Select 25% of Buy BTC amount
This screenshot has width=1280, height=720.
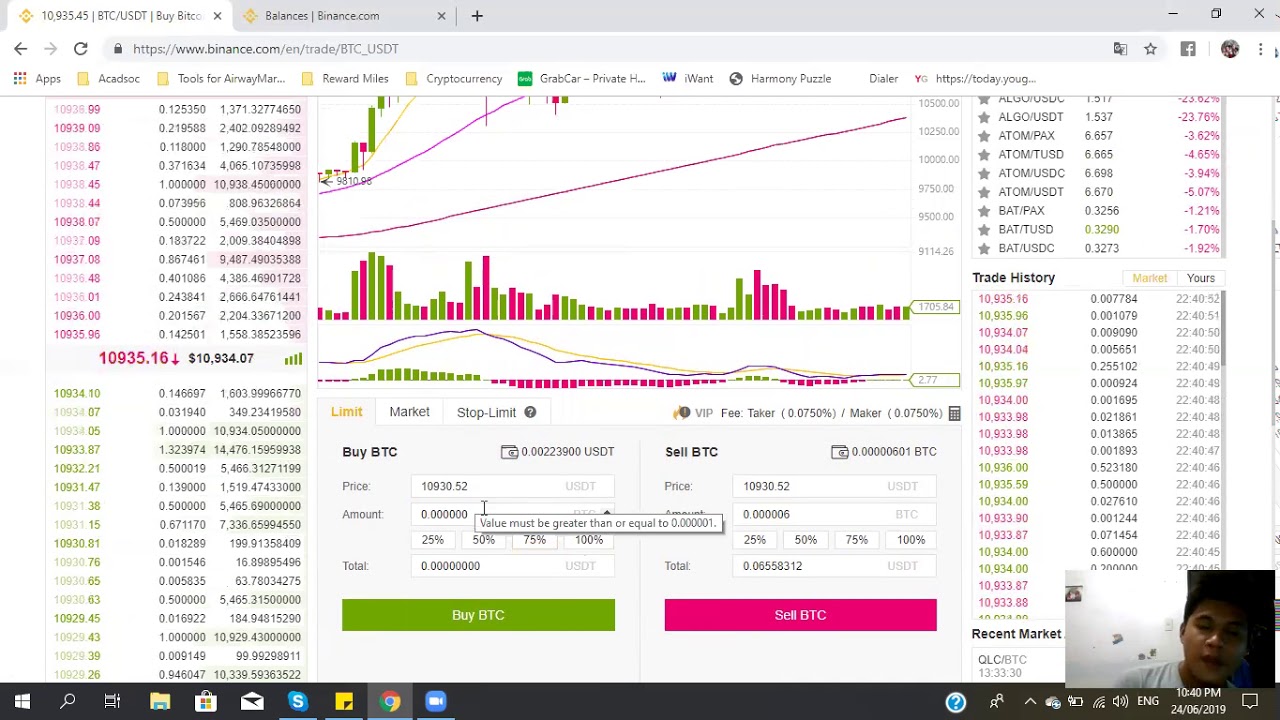click(x=432, y=540)
